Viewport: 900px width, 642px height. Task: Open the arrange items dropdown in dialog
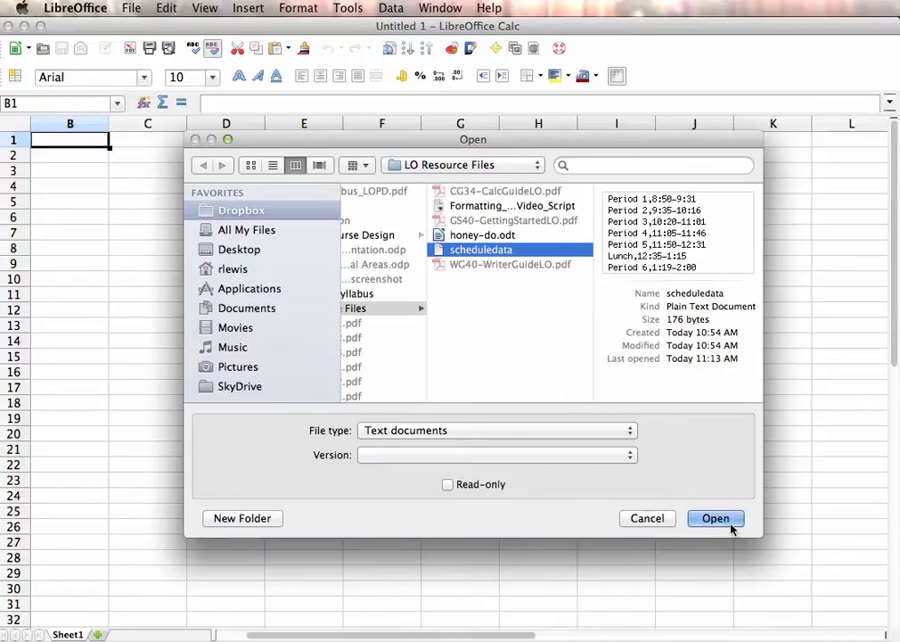[x=357, y=165]
